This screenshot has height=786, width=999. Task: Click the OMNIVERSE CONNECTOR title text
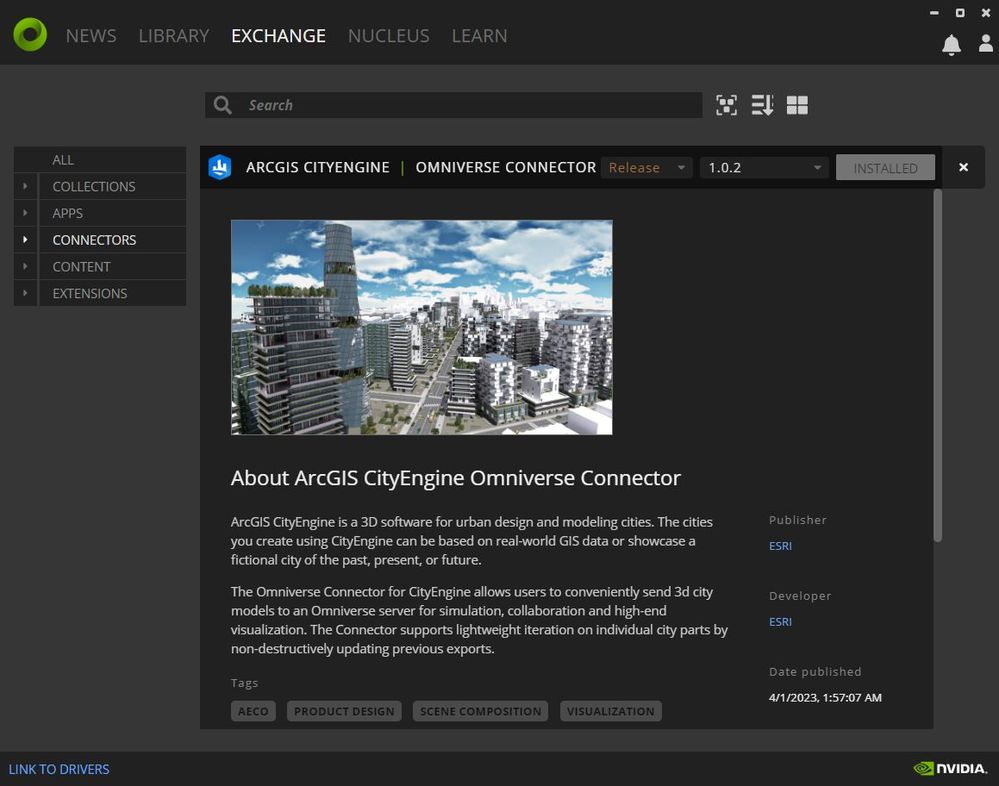coord(506,167)
